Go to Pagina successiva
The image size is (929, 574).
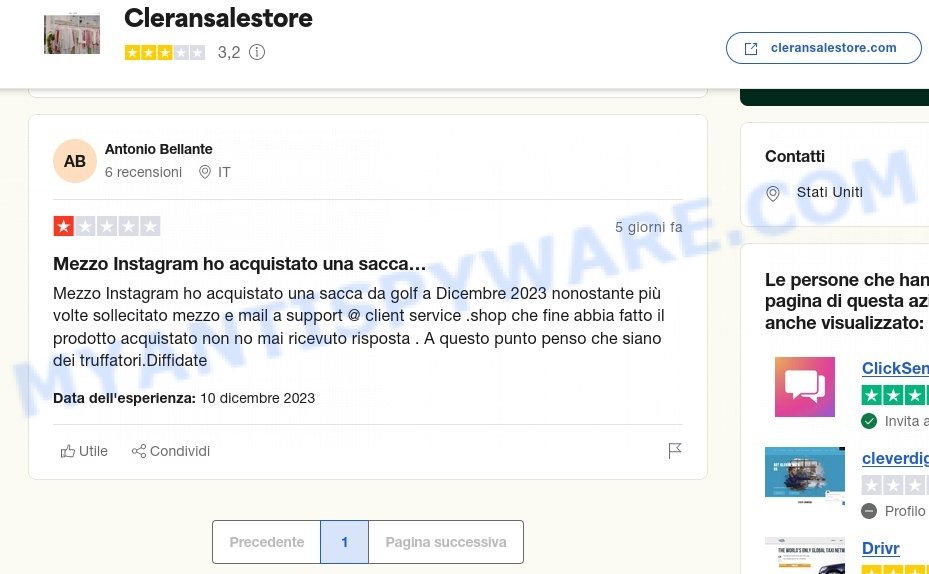coord(446,542)
